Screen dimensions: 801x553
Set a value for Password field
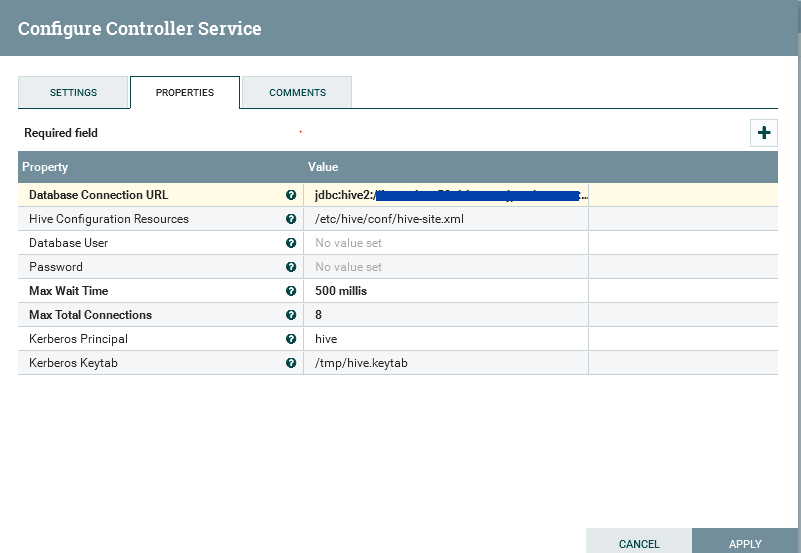(x=445, y=267)
